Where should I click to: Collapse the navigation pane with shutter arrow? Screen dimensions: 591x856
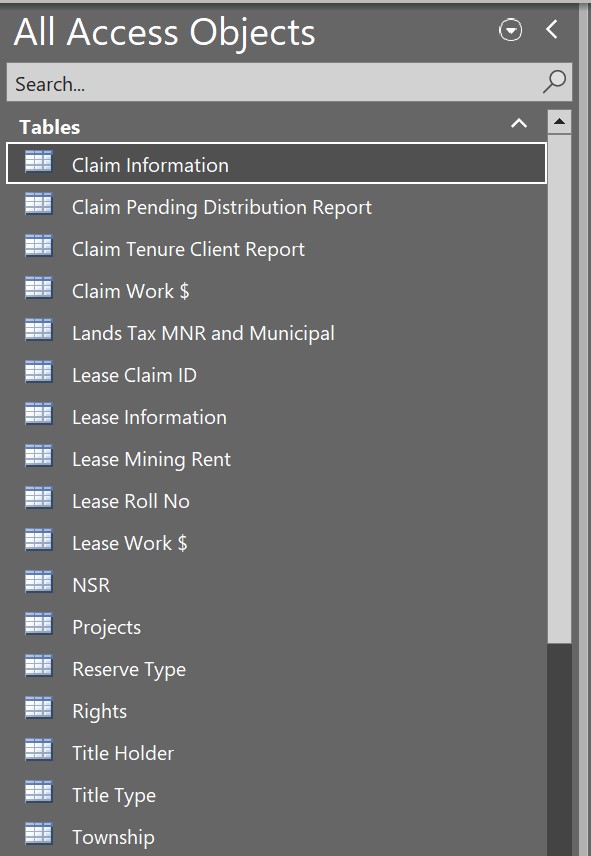pyautogui.click(x=552, y=29)
